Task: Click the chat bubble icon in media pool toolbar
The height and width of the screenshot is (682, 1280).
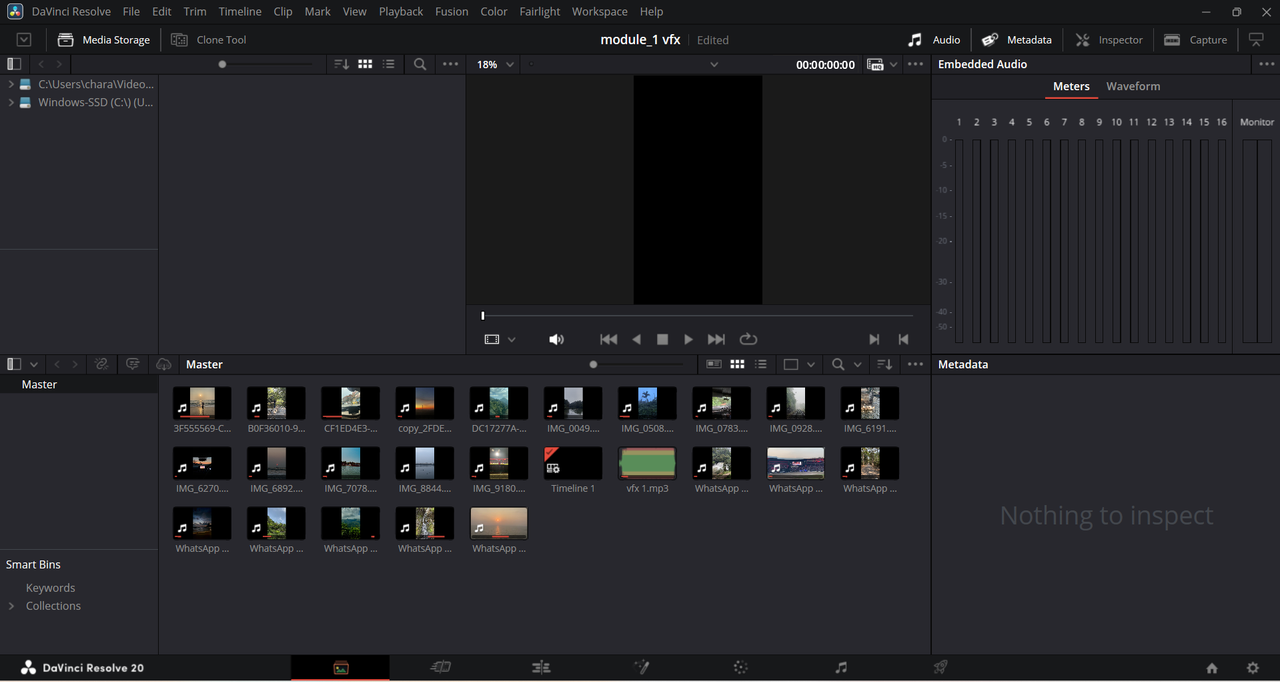Action: (132, 364)
